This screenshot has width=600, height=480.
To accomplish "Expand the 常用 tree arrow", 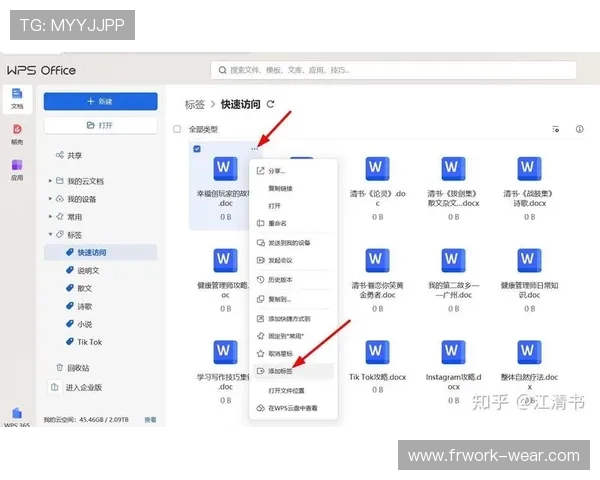I will [50, 216].
